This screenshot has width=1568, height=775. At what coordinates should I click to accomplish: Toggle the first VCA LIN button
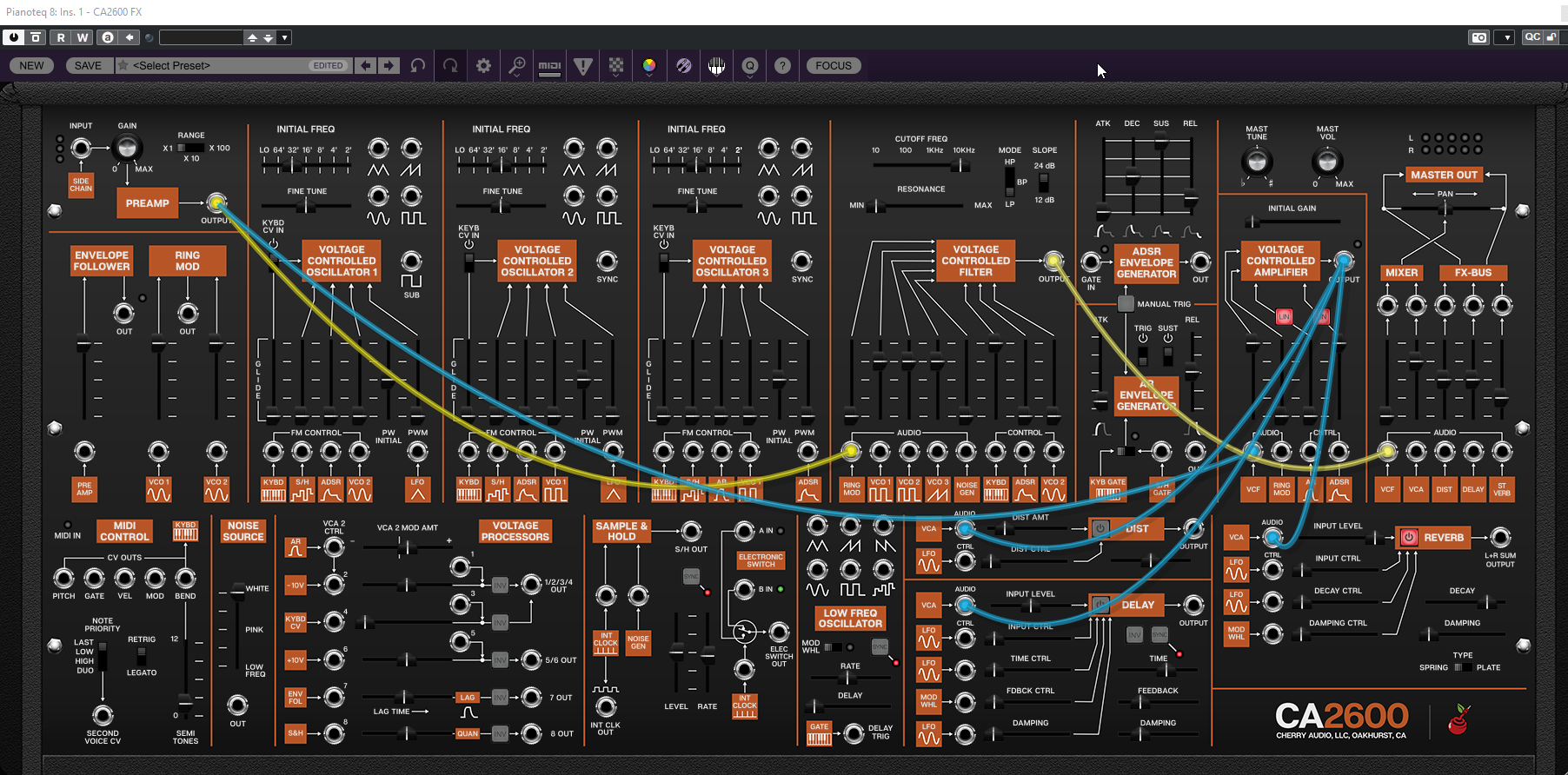[x=1284, y=317]
